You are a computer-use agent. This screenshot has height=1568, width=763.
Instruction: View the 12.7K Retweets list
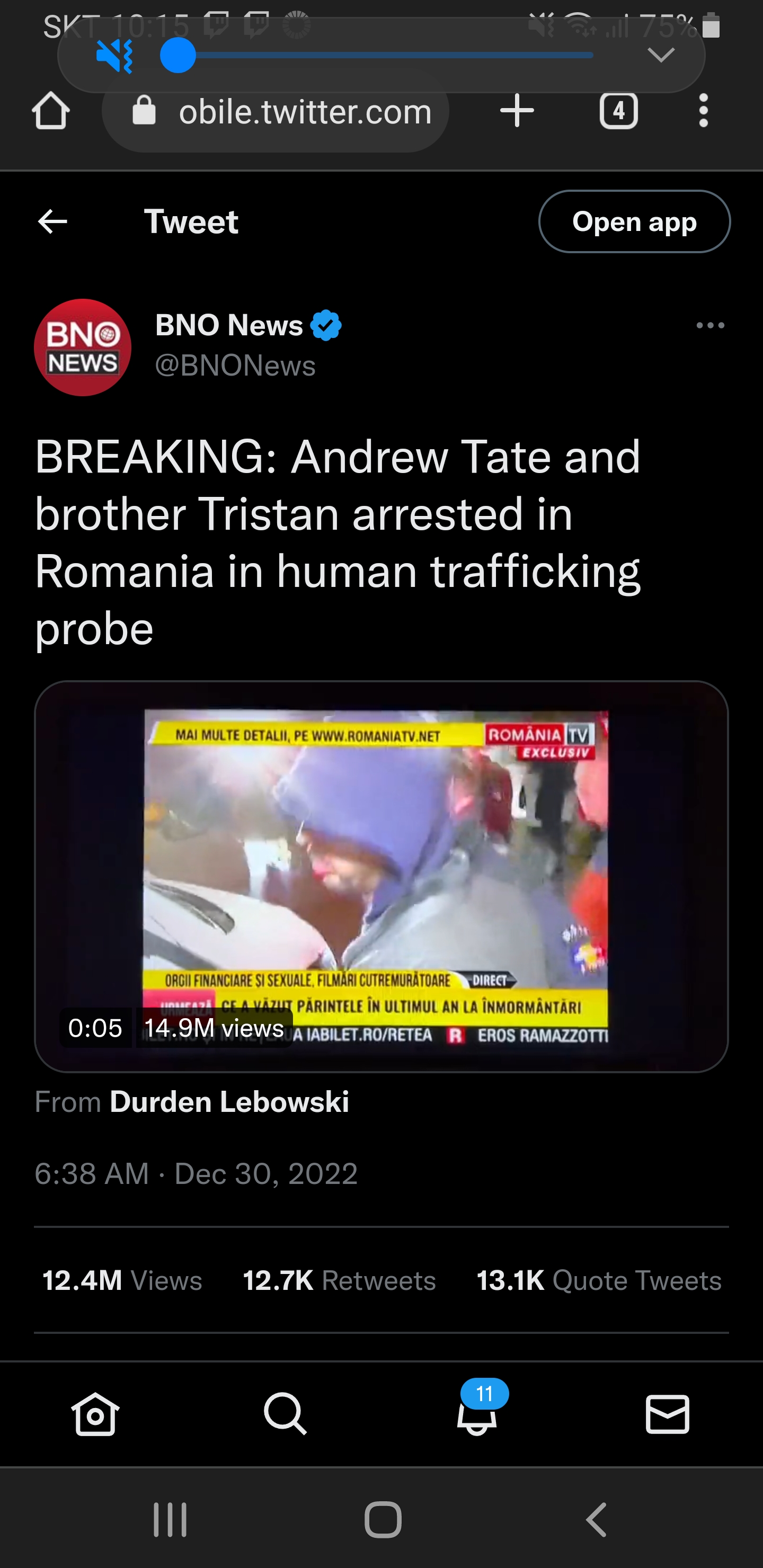pyautogui.click(x=339, y=1280)
